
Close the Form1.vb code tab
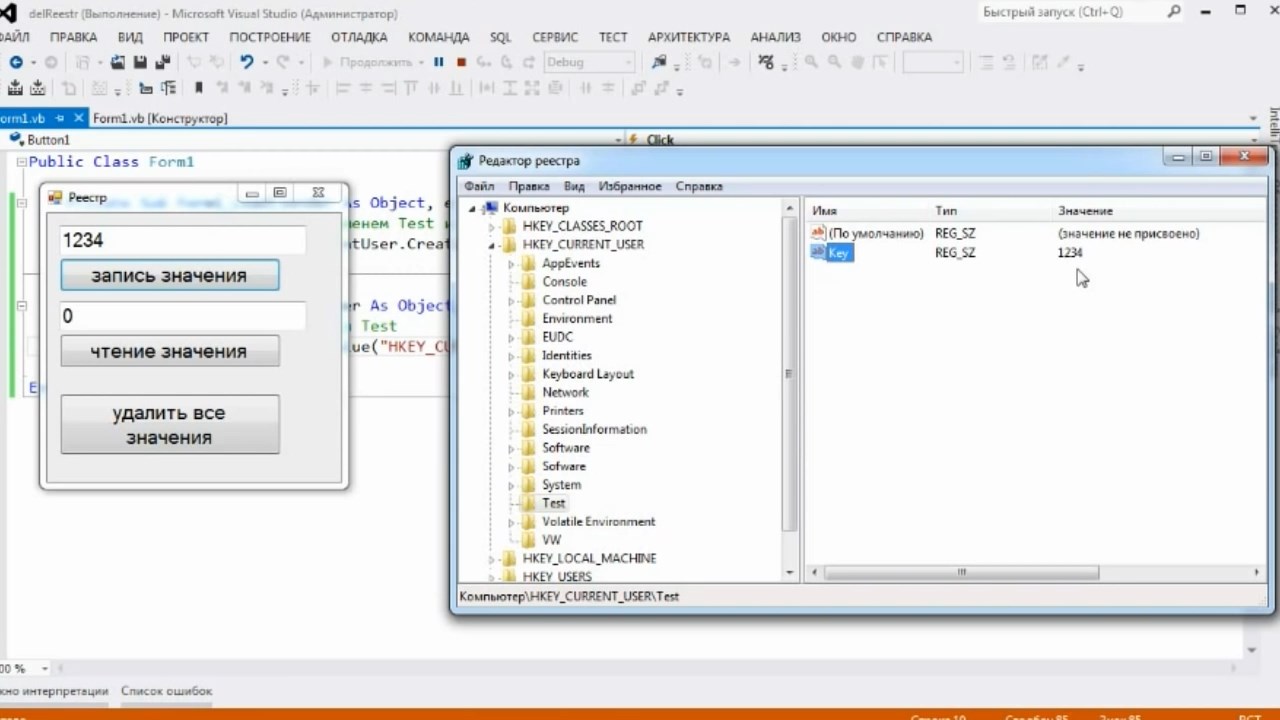(x=78, y=118)
